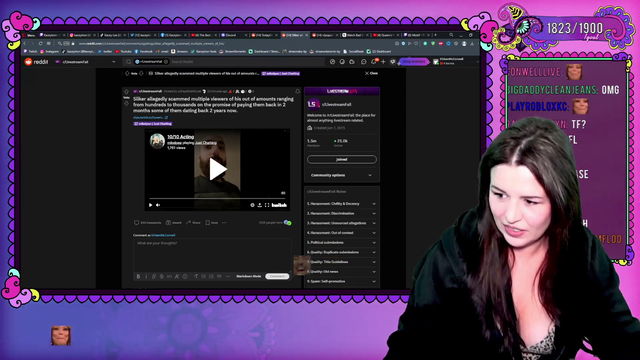Toggle superscript in comment editor

click(x=177, y=277)
